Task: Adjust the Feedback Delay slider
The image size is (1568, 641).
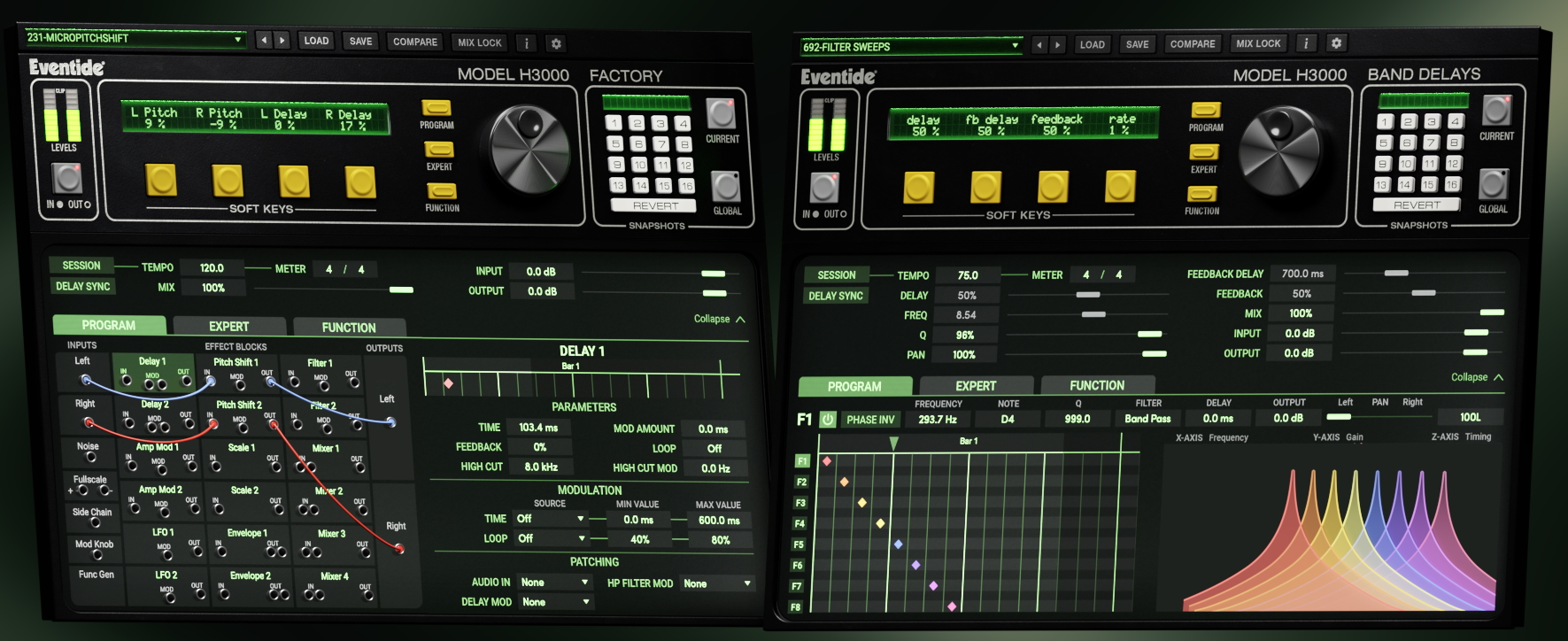Action: coord(1396,274)
